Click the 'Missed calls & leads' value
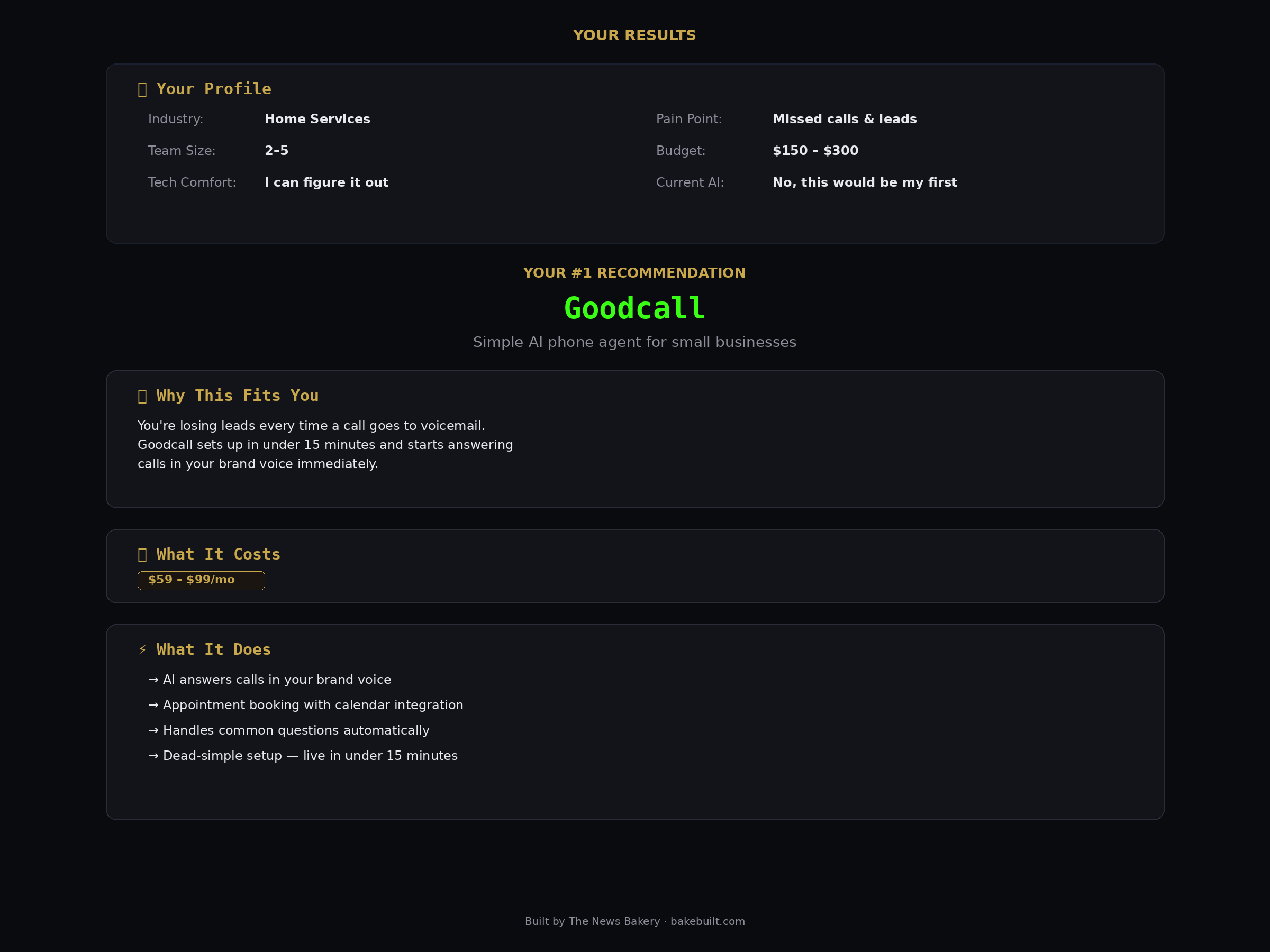 845,119
